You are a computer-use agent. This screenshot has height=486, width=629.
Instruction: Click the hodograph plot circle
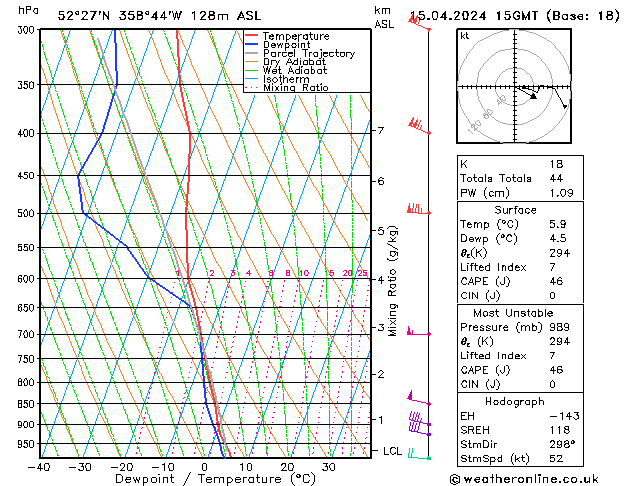point(514,86)
